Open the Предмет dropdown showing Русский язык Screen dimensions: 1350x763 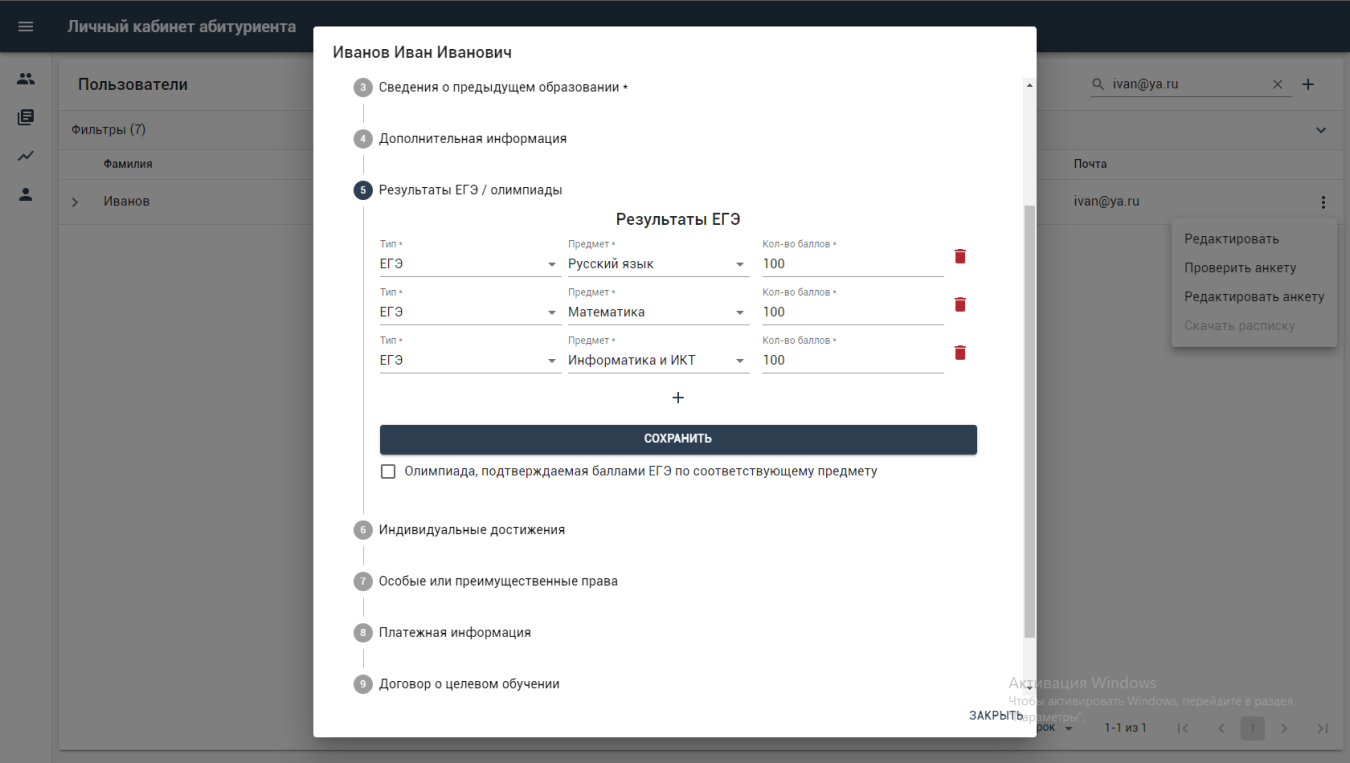(x=658, y=264)
